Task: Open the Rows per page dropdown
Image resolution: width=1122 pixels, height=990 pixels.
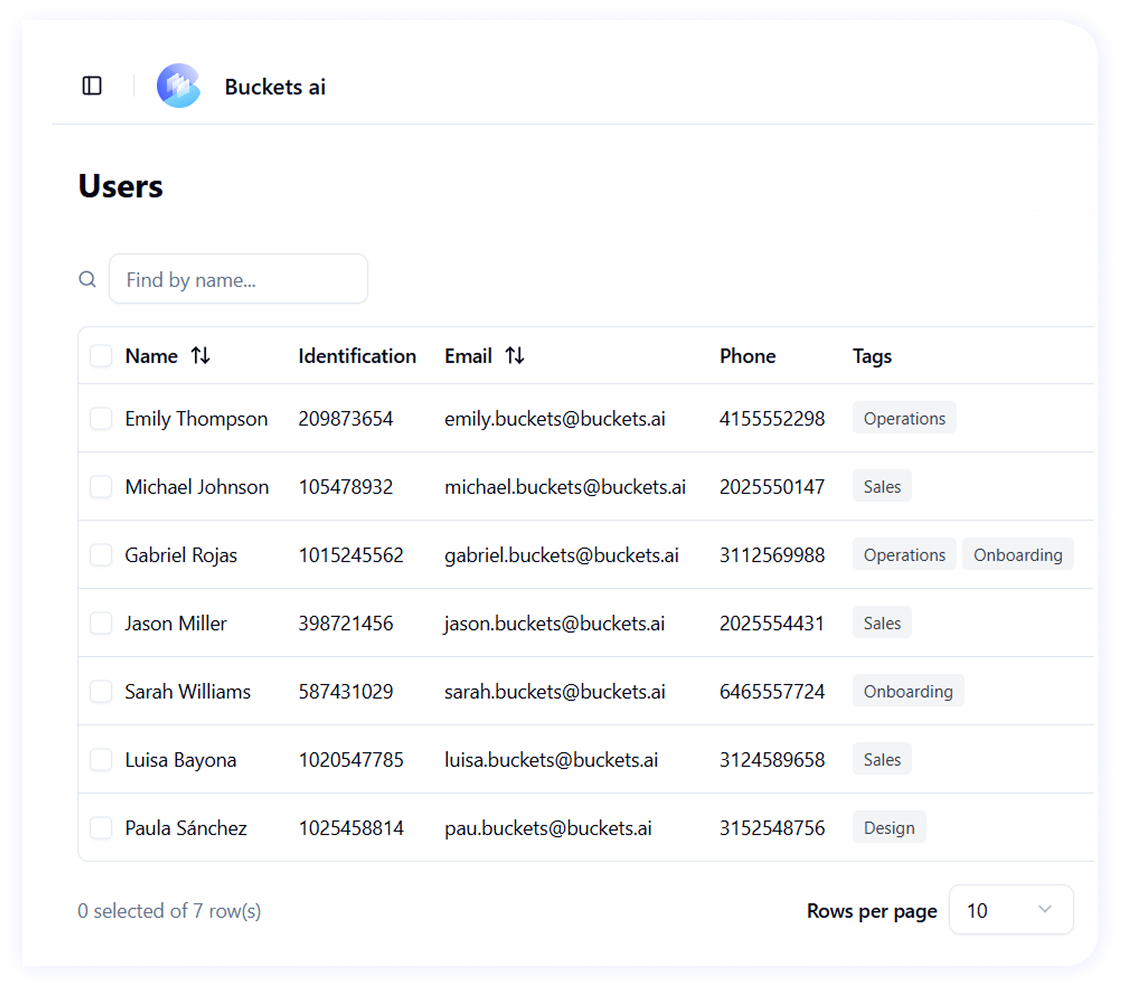Action: click(1010, 910)
